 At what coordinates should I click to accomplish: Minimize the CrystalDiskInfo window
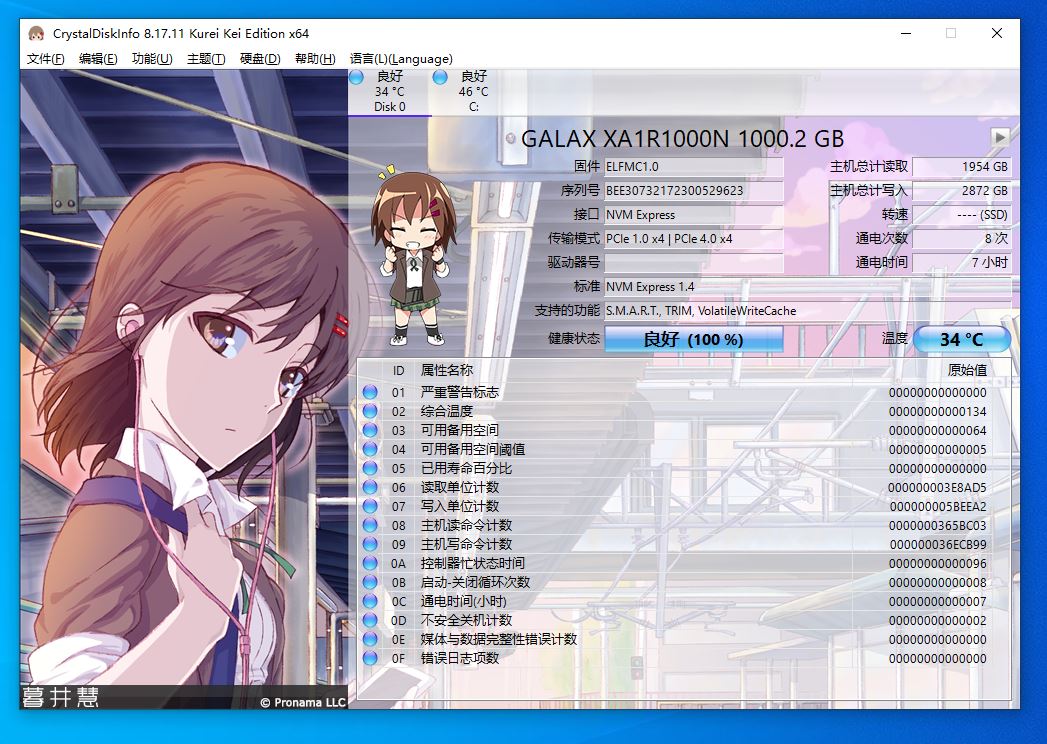tap(905, 33)
